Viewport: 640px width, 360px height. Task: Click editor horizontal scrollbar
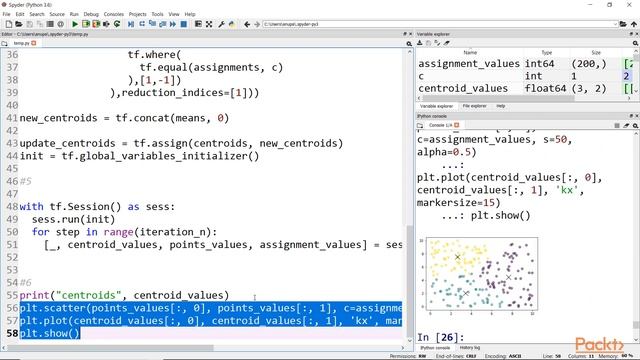[x=110, y=348]
